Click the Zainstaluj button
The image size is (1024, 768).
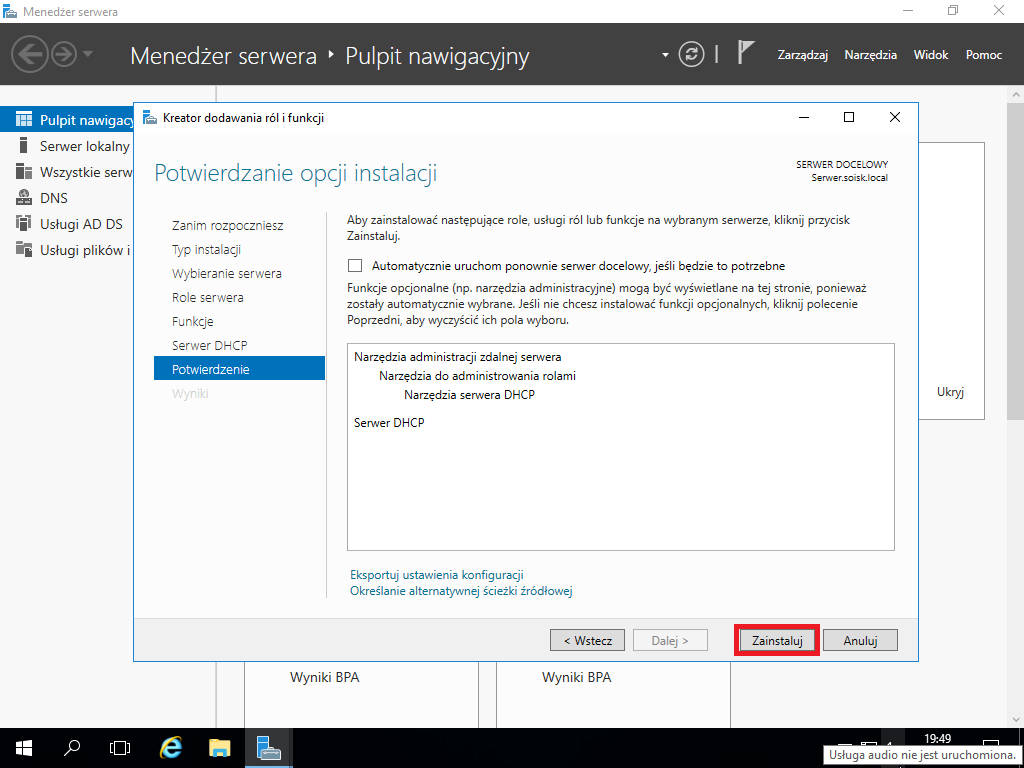tap(777, 641)
